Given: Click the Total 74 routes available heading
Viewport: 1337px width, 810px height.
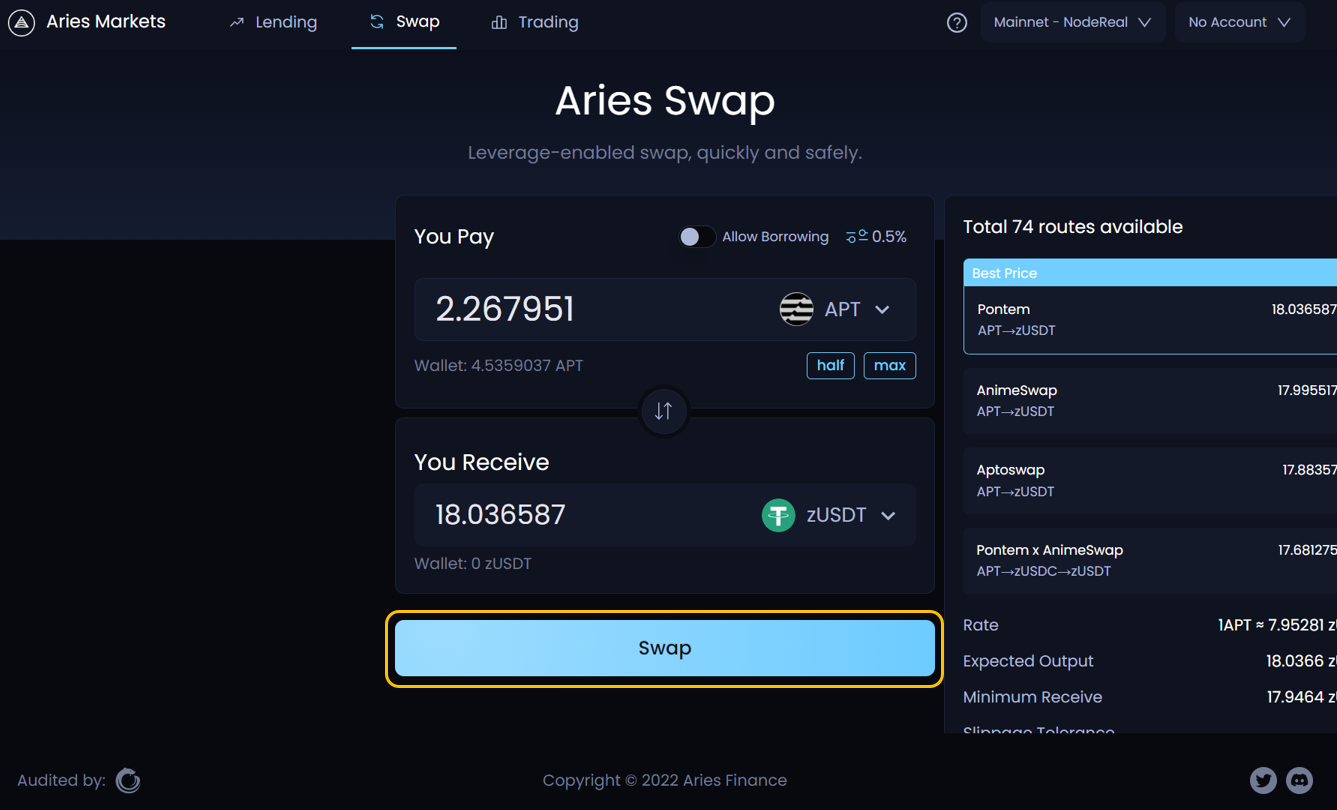Looking at the screenshot, I should tap(1073, 227).
